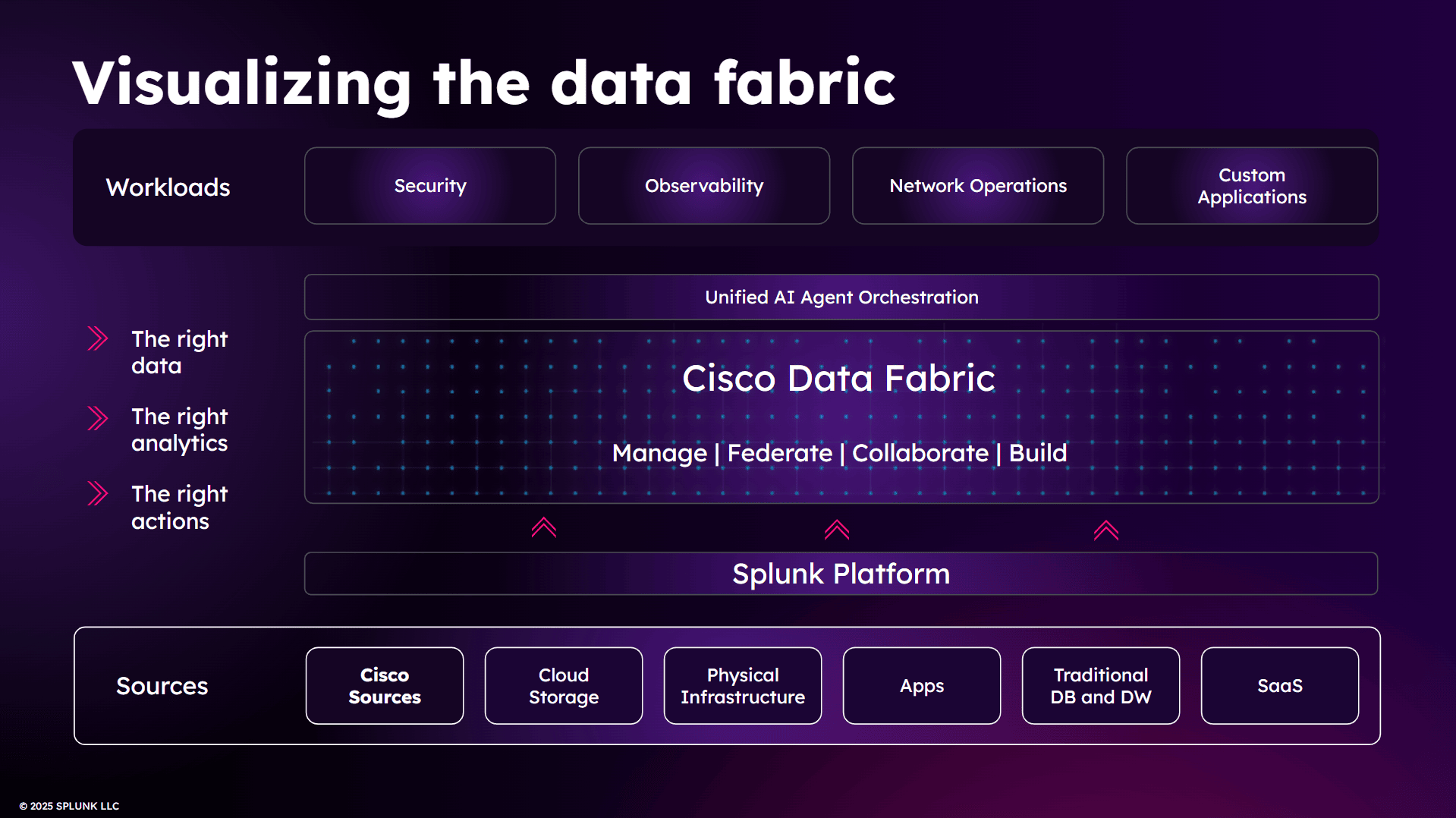Select the Security workload box
Screen dimensions: 1456x818
[430, 186]
